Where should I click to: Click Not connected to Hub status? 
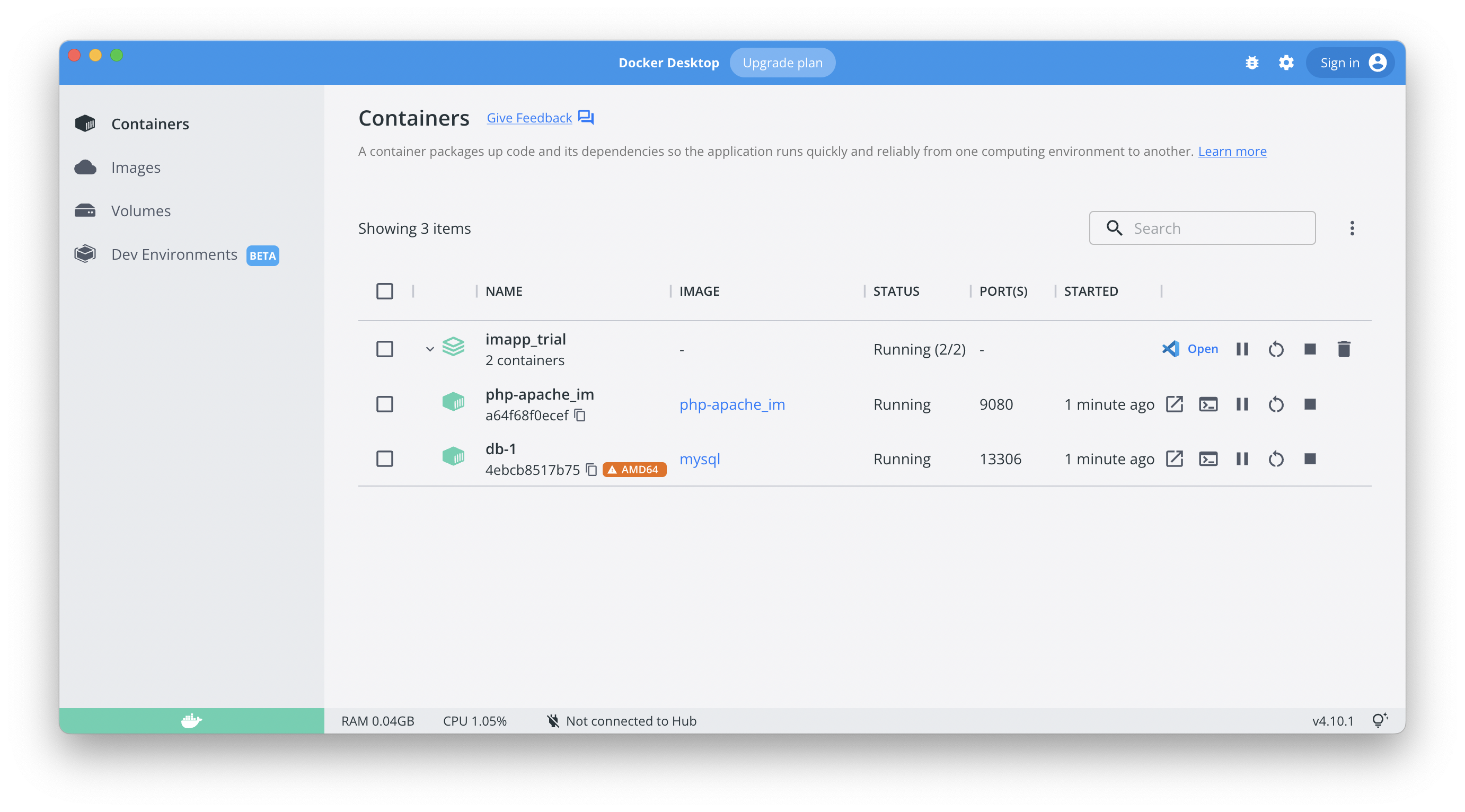pos(621,720)
